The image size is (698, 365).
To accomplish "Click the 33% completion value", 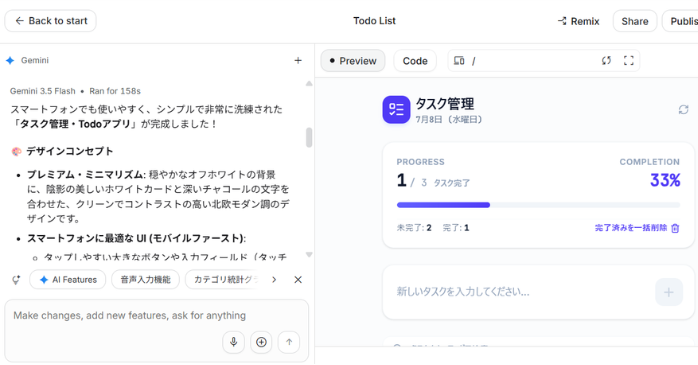I will [665, 180].
